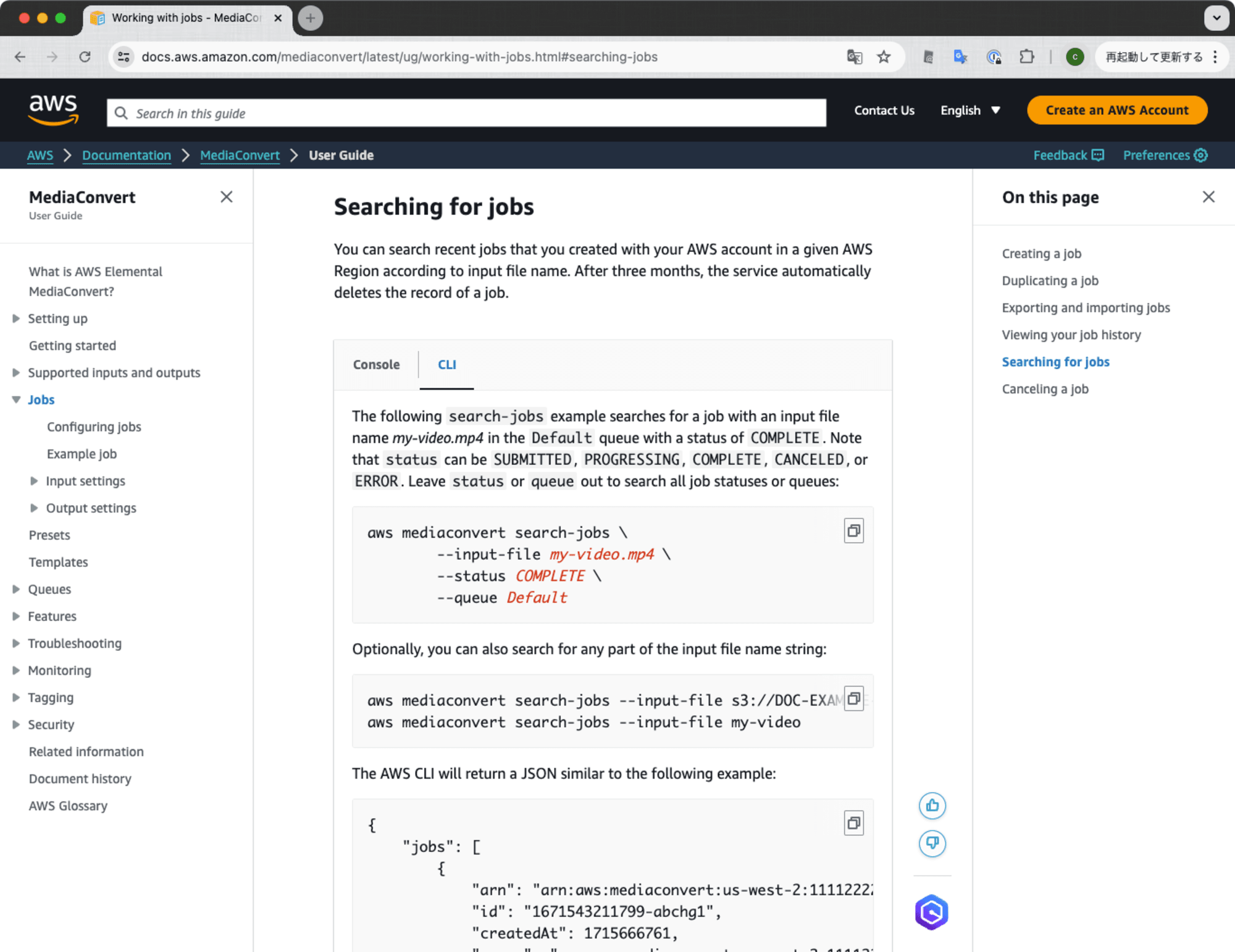The height and width of the screenshot is (952, 1235).
Task: Expand the Output settings node
Action: click(34, 508)
